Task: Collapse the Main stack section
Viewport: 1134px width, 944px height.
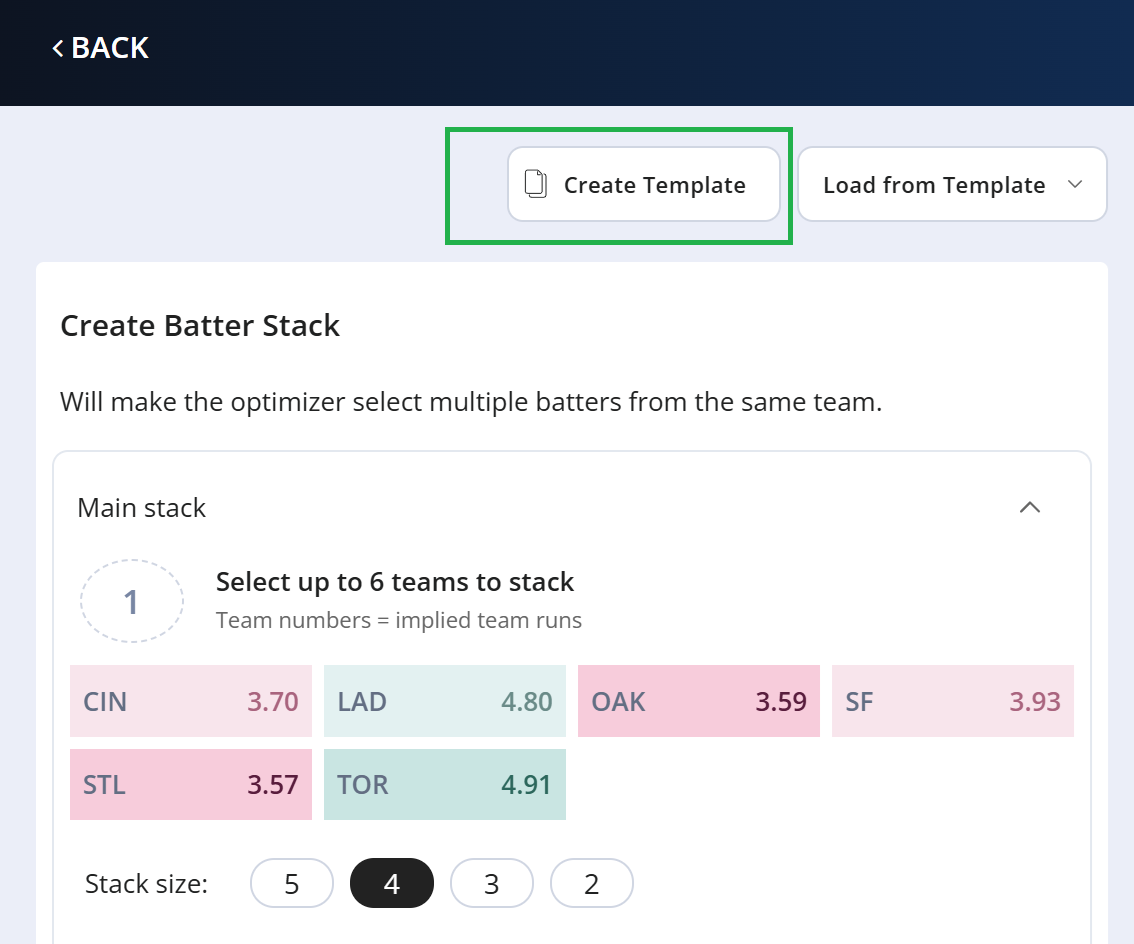Action: pyautogui.click(x=1030, y=508)
